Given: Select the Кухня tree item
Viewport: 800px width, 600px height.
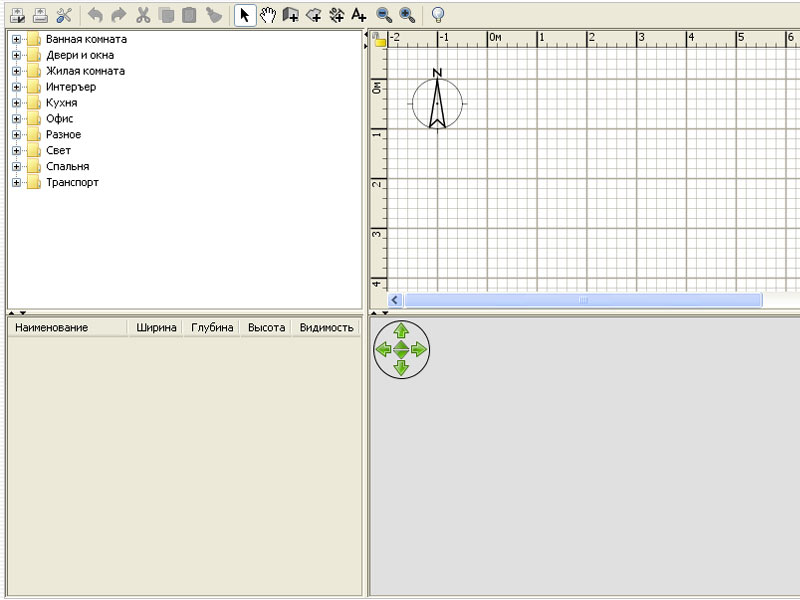Looking at the screenshot, I should 62,103.
